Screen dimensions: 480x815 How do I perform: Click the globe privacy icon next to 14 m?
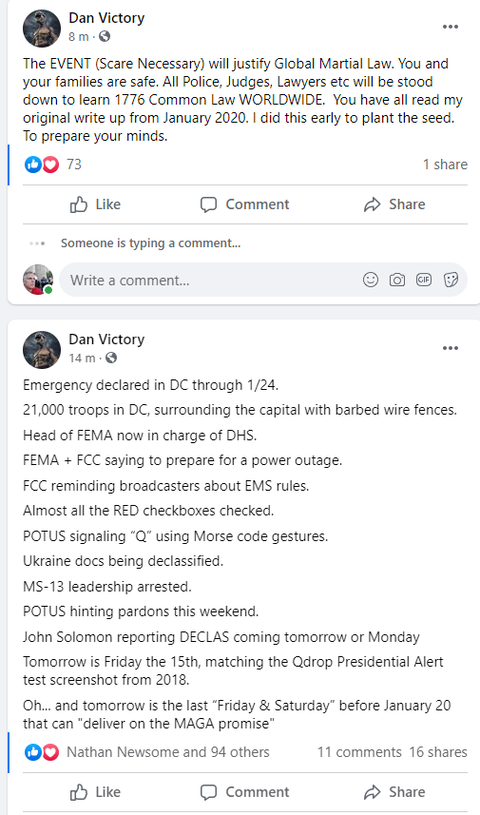pos(111,358)
